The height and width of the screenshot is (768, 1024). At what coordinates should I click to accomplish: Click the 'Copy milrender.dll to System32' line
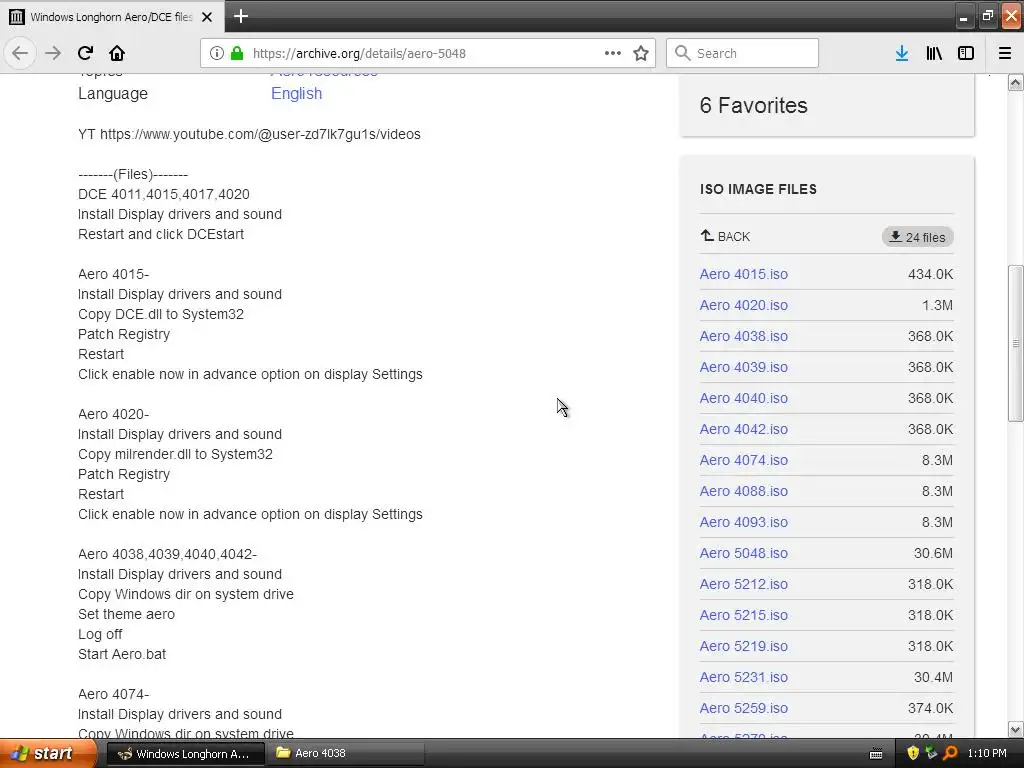tap(176, 455)
